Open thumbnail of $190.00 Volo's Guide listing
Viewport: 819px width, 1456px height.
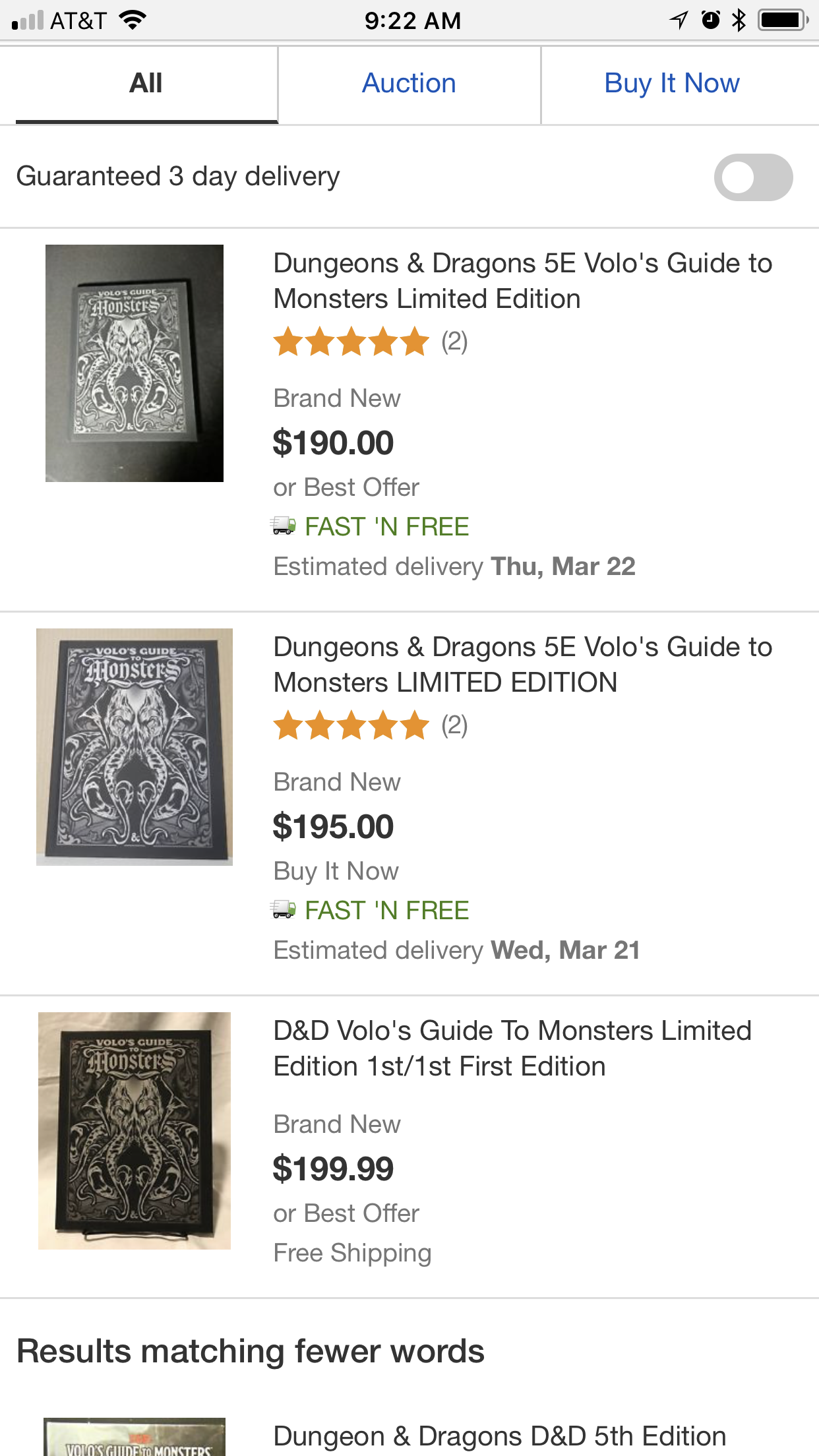pyautogui.click(x=135, y=363)
